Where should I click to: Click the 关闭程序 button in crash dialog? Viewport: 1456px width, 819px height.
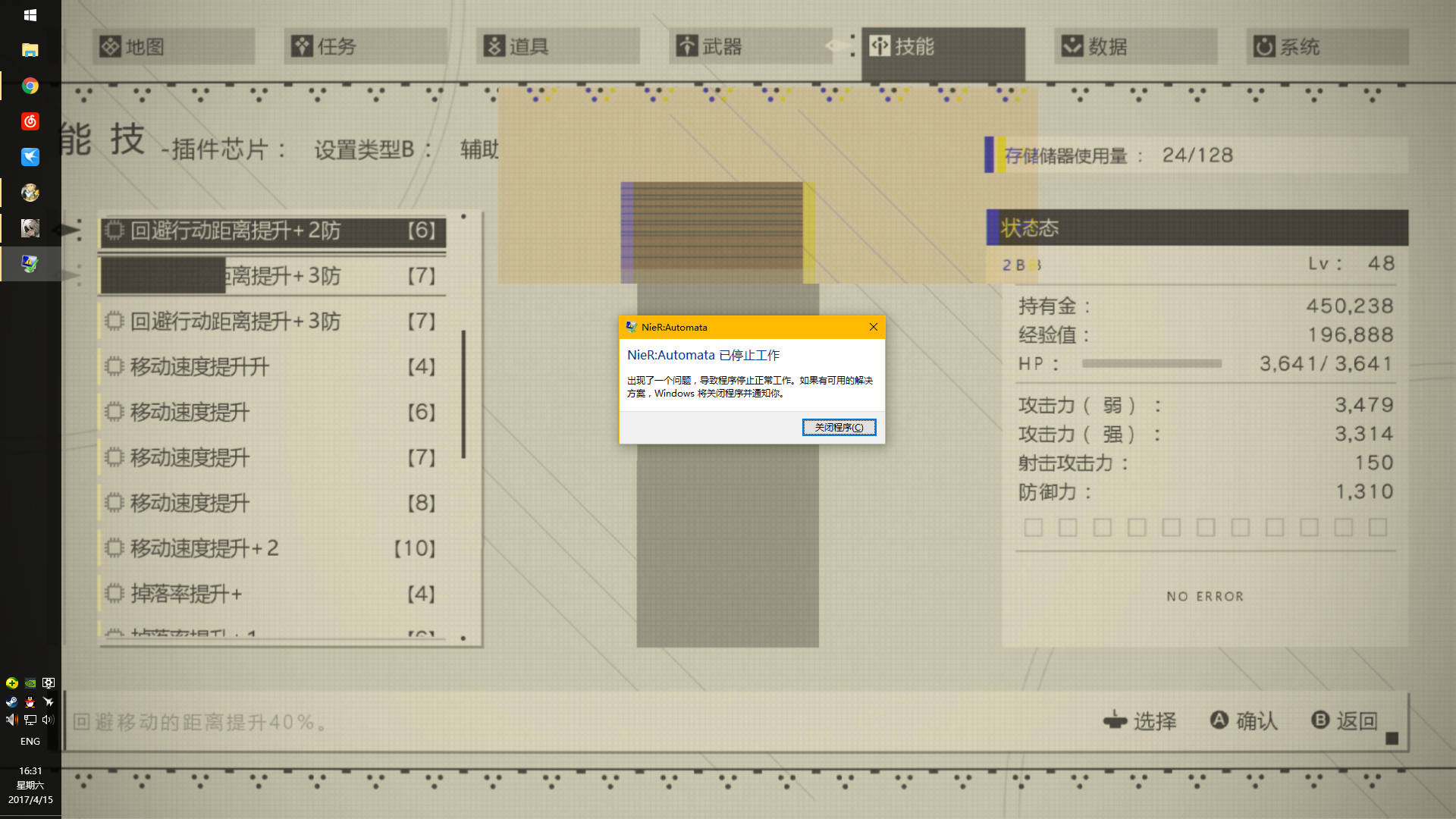(839, 427)
